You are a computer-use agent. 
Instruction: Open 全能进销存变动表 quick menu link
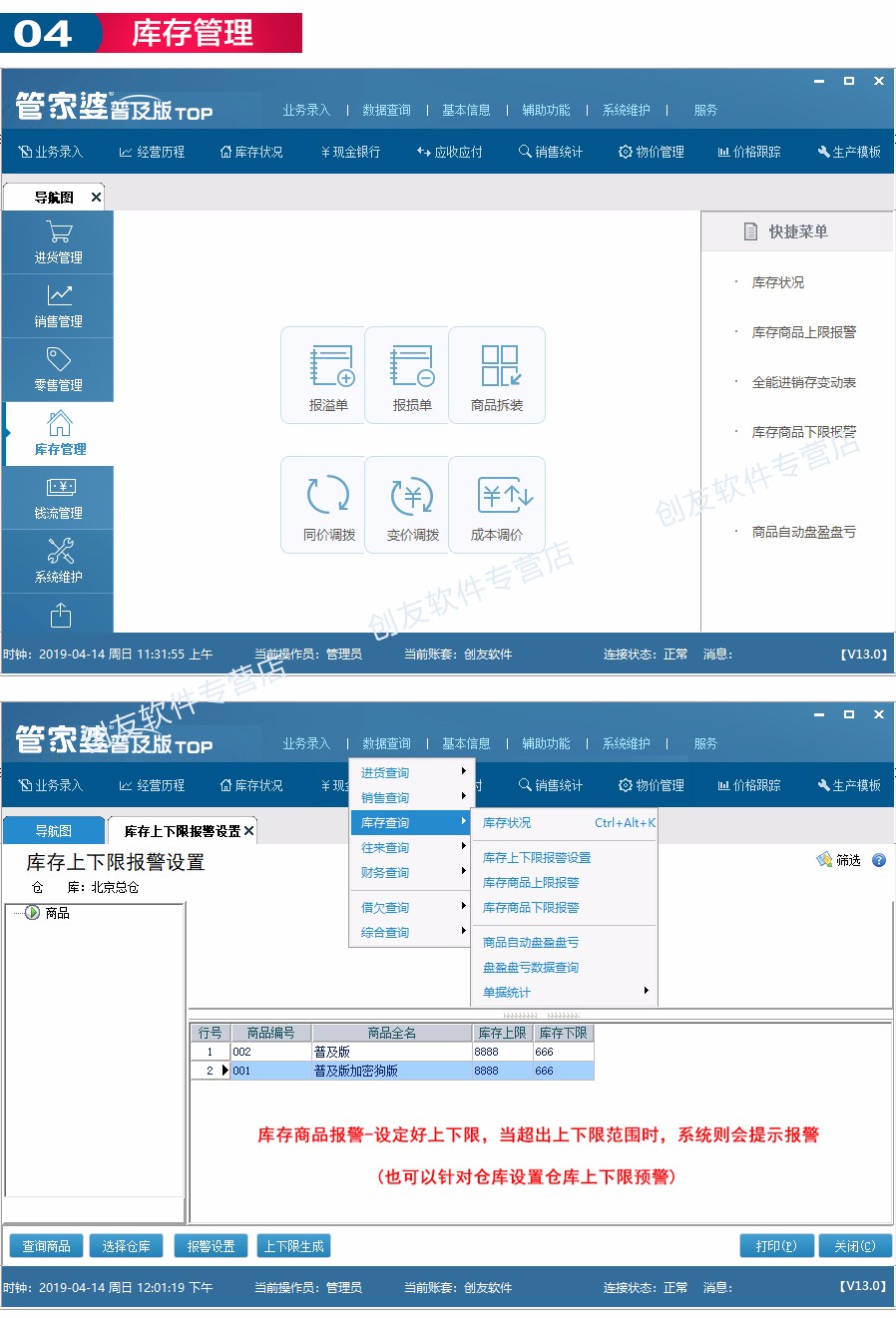[803, 382]
